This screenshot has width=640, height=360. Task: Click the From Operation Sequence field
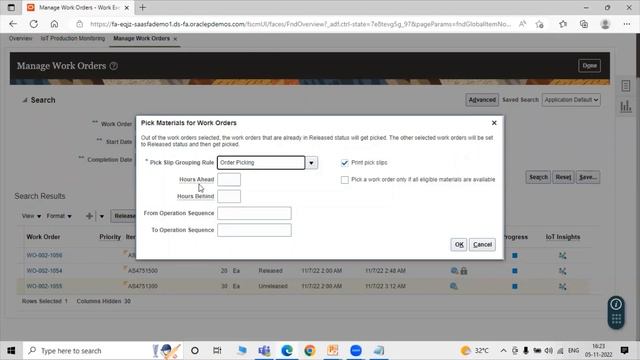(x=254, y=213)
